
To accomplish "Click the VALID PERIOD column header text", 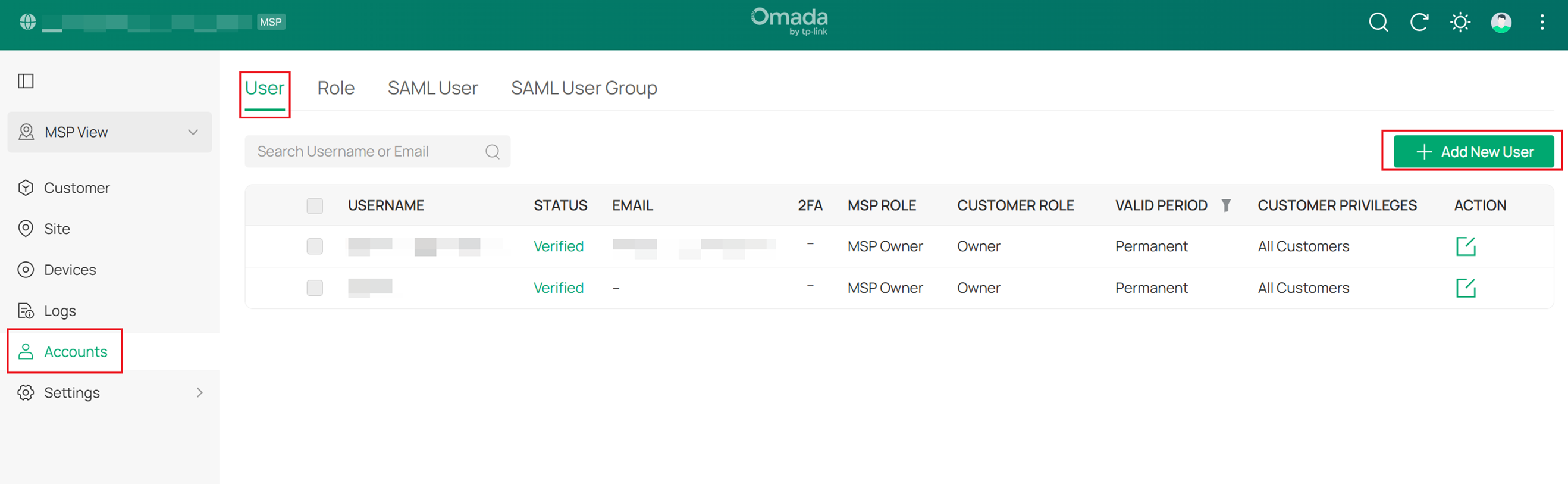I will point(1161,205).
